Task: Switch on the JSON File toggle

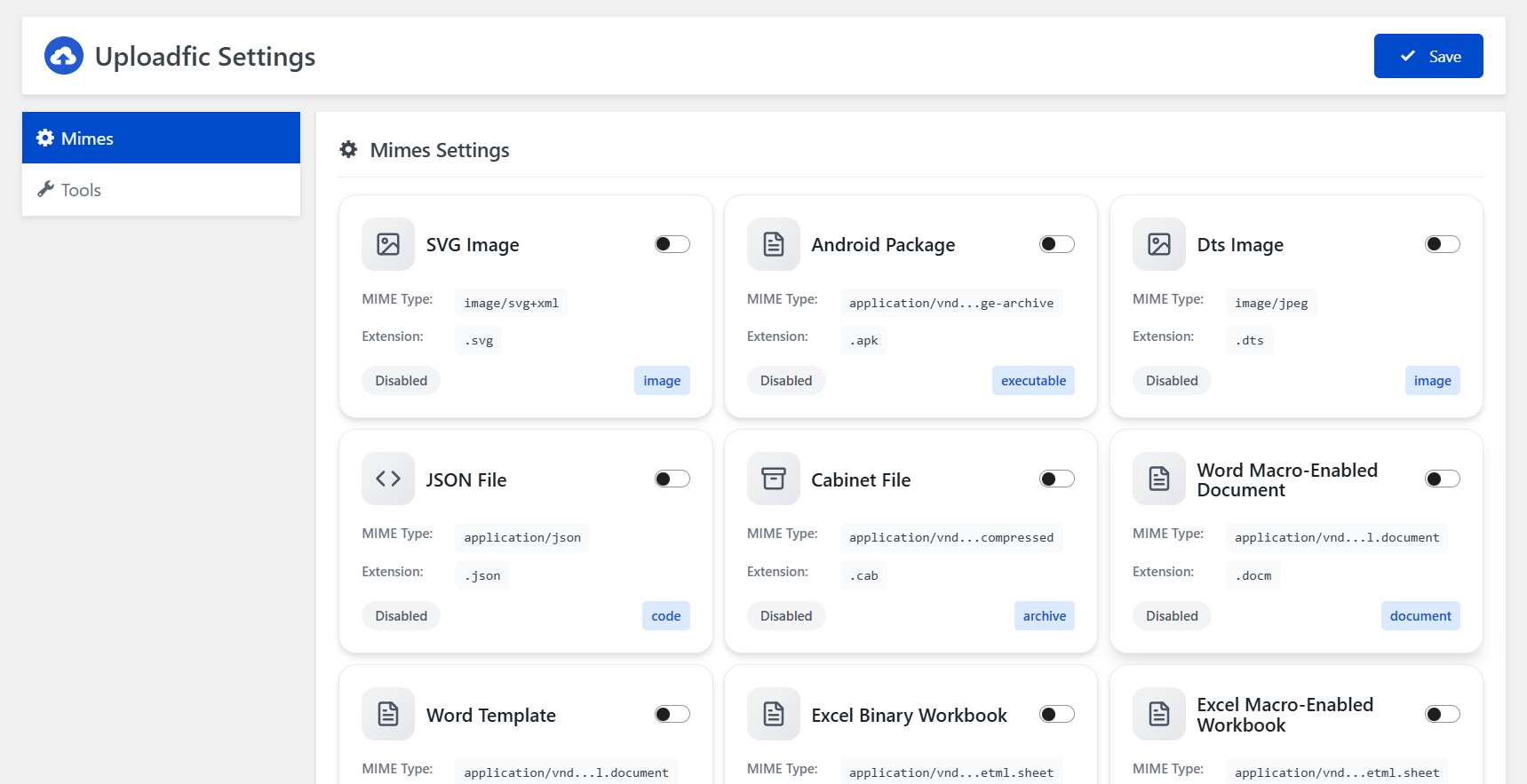Action: pyautogui.click(x=672, y=479)
